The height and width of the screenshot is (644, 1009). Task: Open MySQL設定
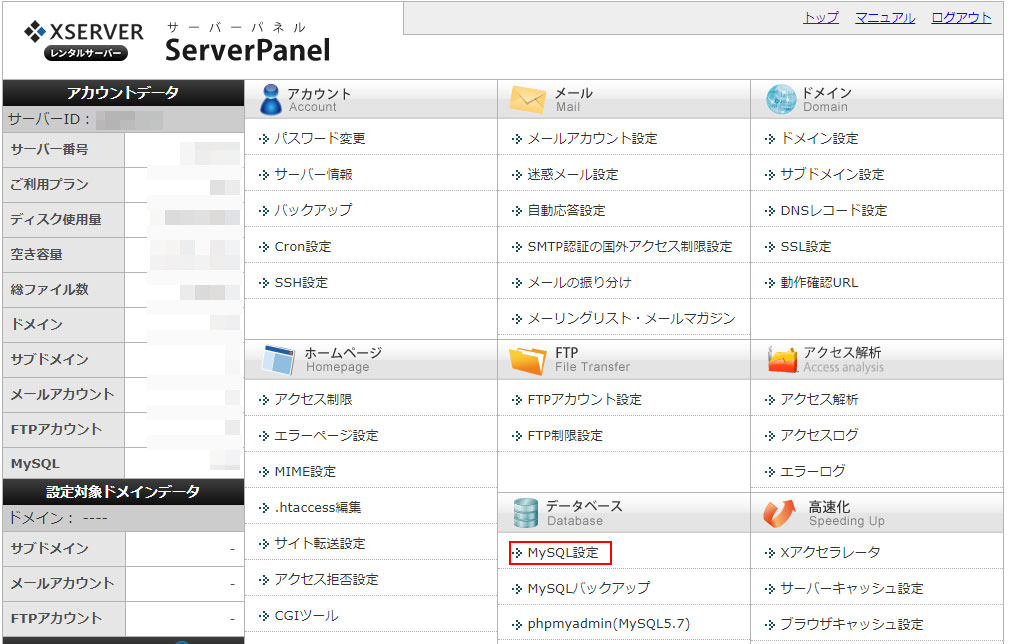coord(563,553)
